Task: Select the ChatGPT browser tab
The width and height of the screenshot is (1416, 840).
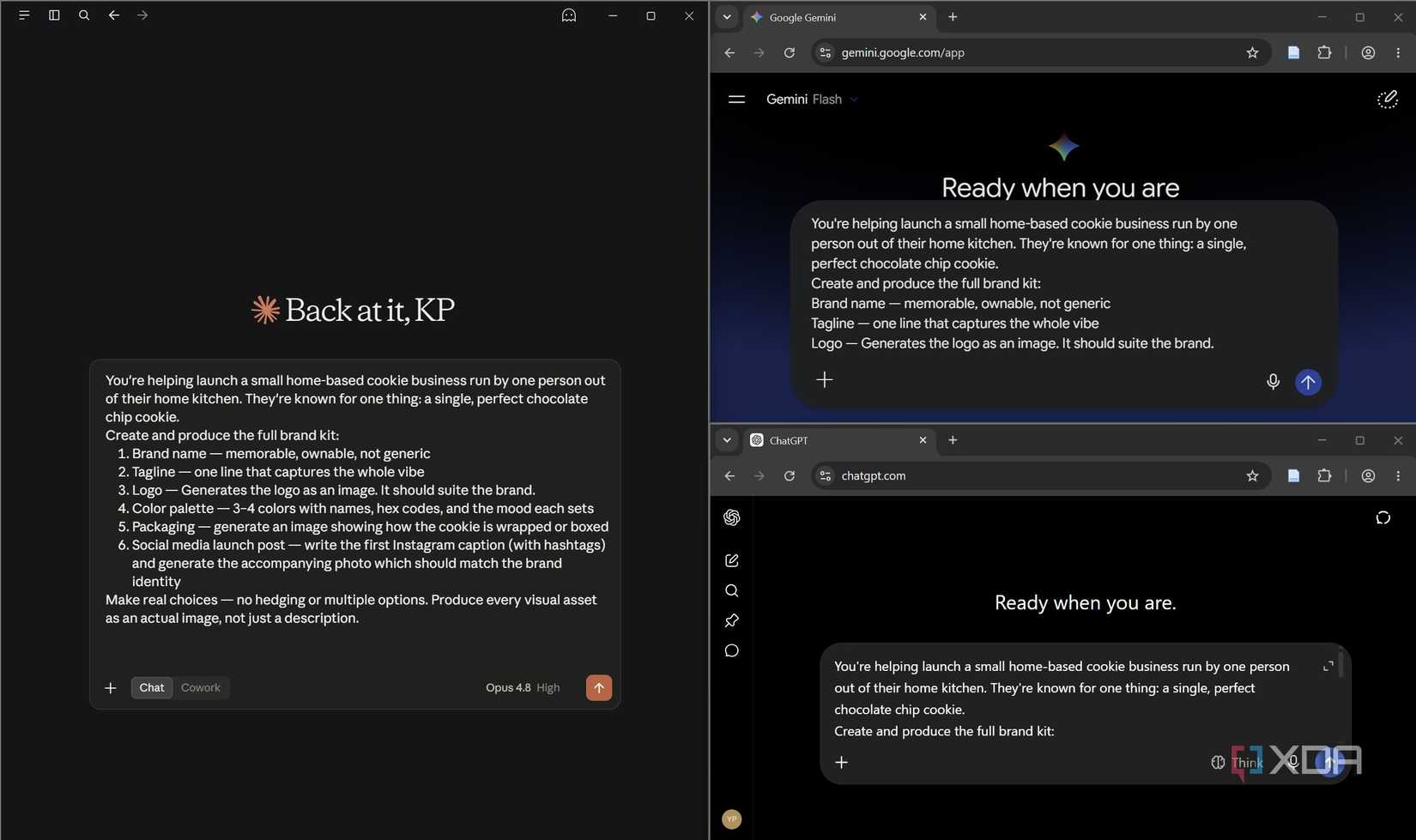Action: tap(839, 440)
